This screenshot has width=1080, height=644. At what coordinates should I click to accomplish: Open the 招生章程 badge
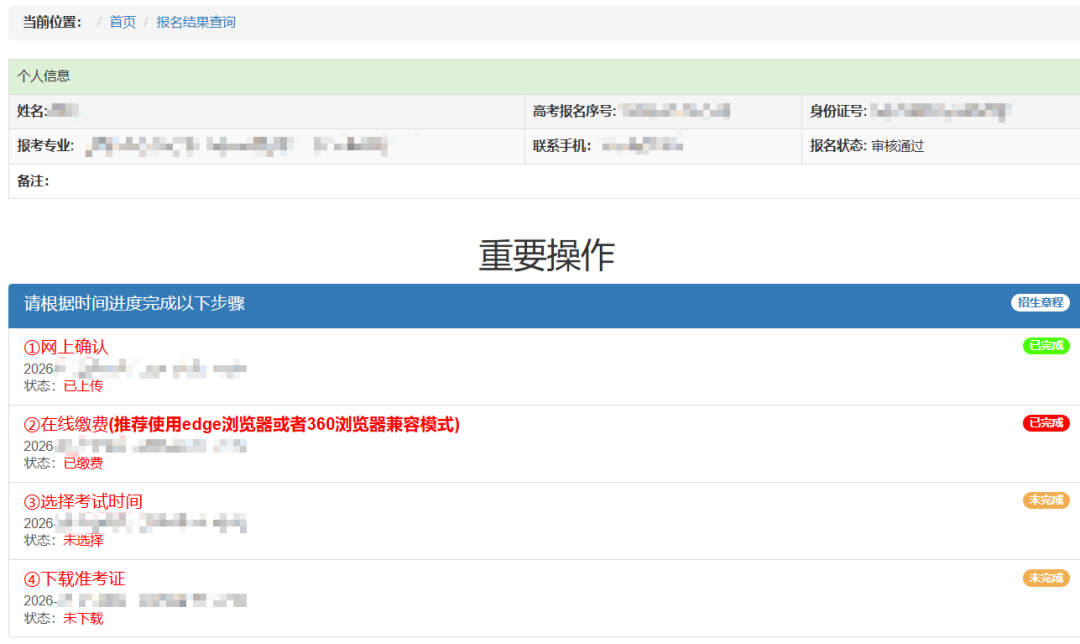coord(1040,303)
